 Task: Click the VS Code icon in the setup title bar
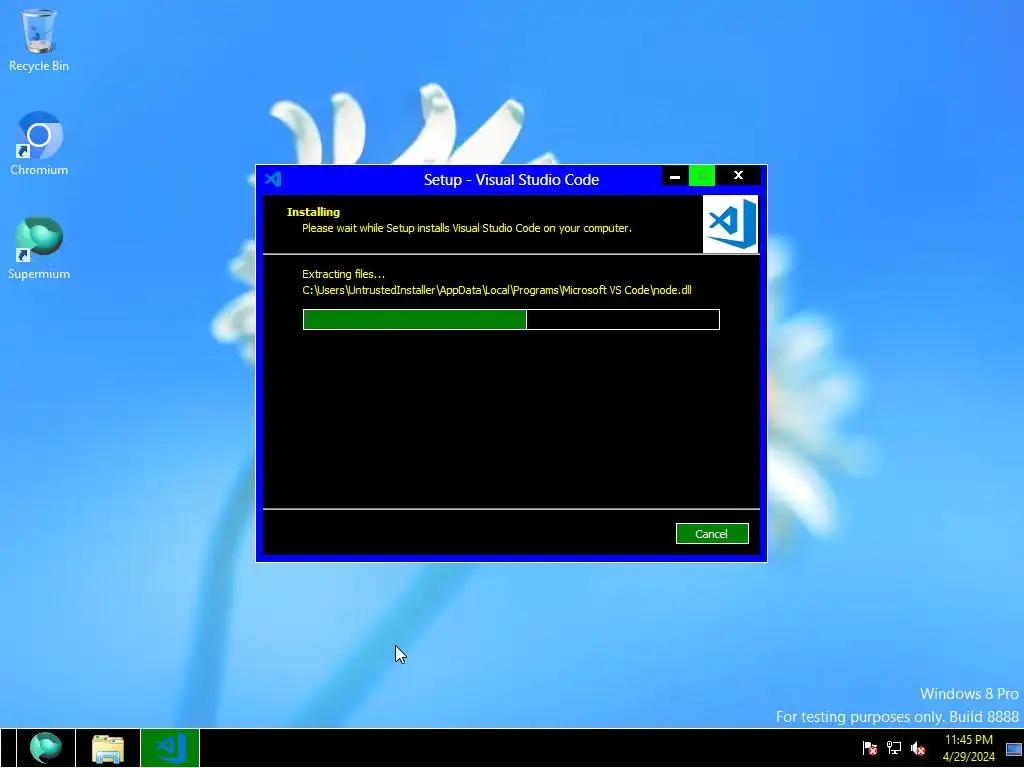point(273,179)
